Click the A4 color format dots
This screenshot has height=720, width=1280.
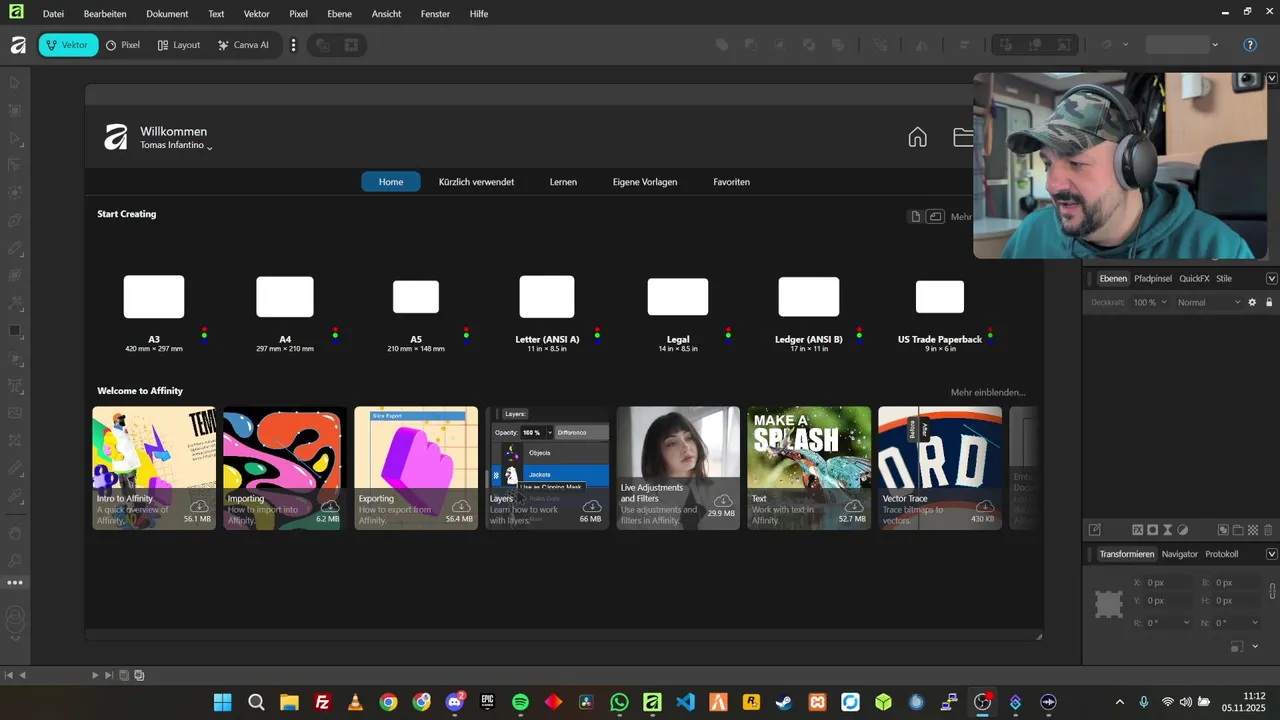click(335, 333)
